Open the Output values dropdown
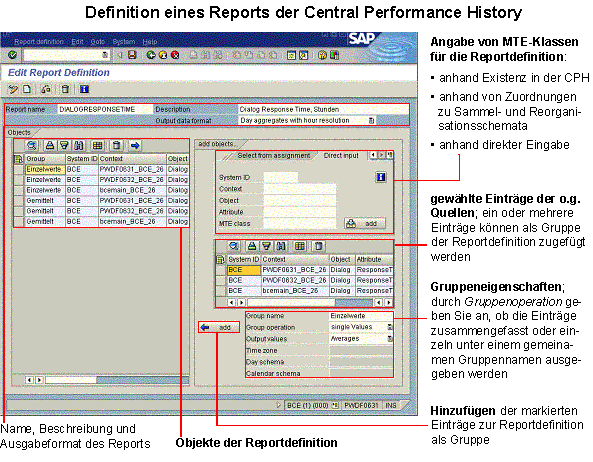Screen dimensions: 593x462 pyautogui.click(x=390, y=339)
